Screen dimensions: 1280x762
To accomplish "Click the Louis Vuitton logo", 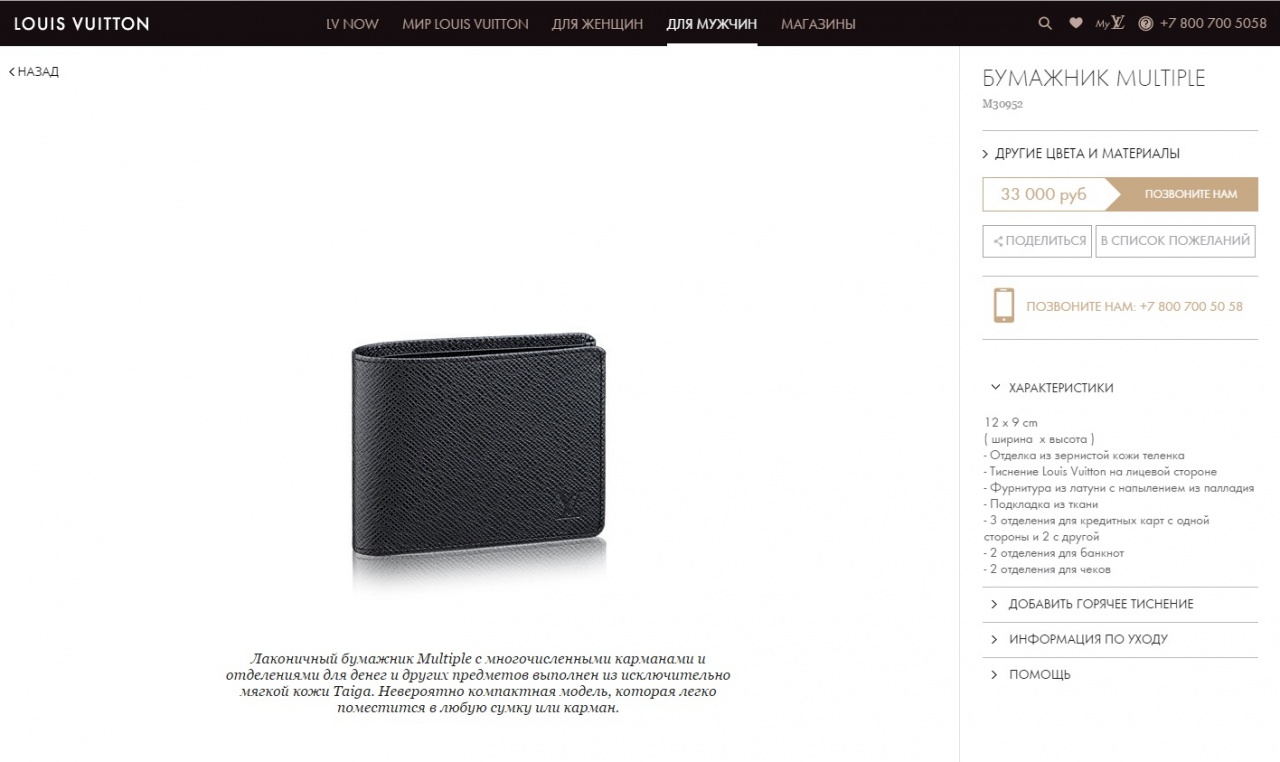I will [x=81, y=23].
